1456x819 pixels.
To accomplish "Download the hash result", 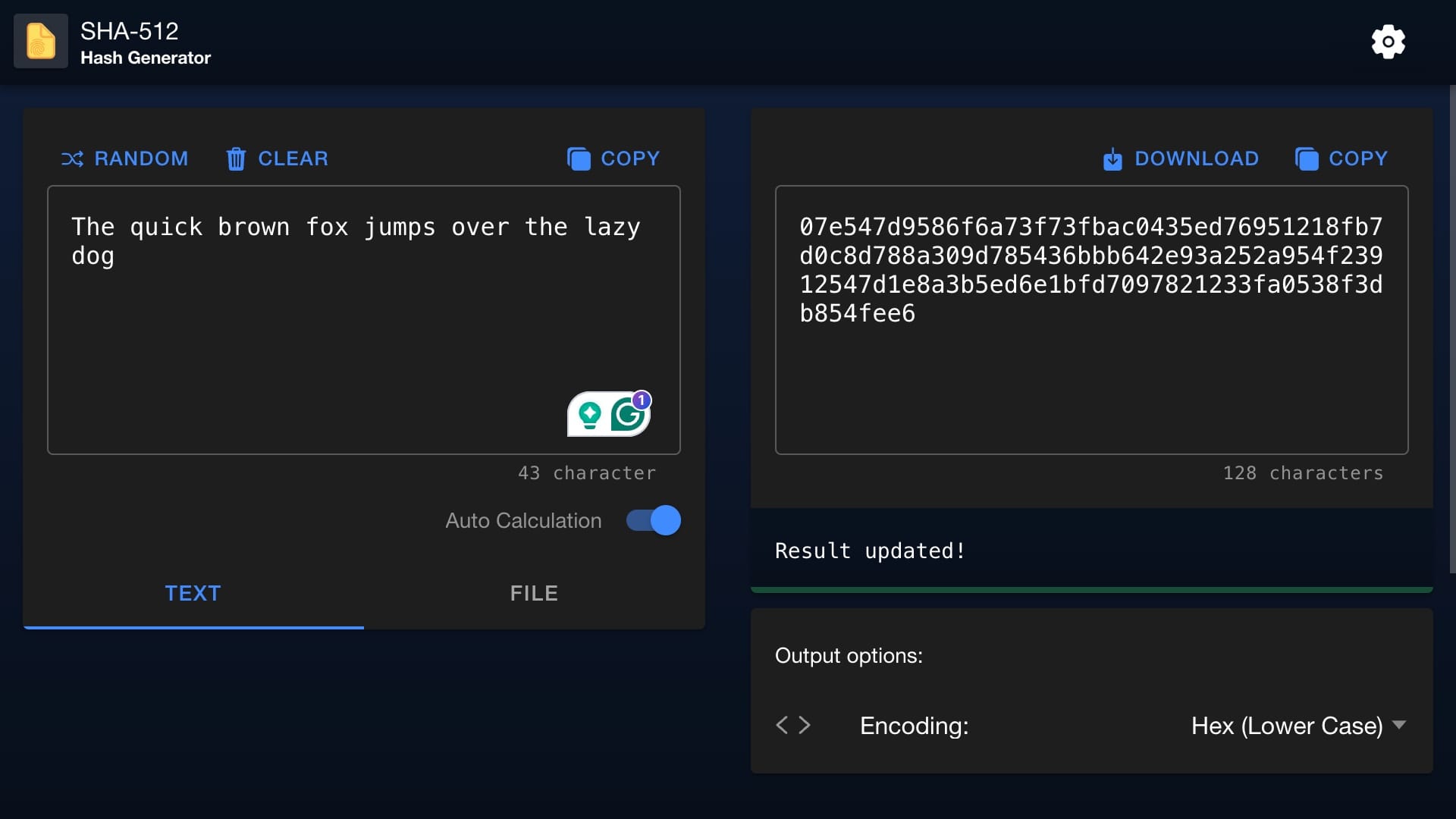I will point(1181,158).
